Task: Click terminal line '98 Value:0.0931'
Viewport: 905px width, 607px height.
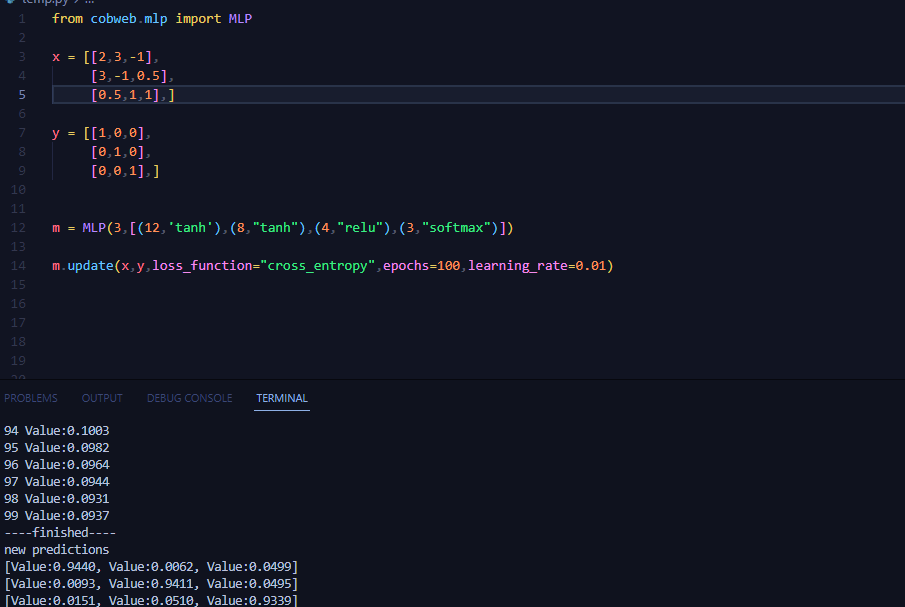Action: pyautogui.click(x=57, y=499)
